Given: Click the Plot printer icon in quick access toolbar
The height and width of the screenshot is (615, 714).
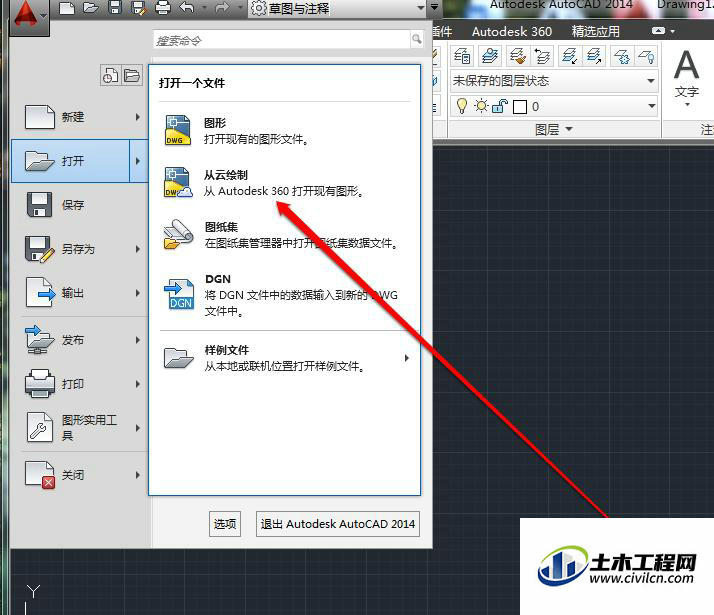Looking at the screenshot, I should coord(163,8).
